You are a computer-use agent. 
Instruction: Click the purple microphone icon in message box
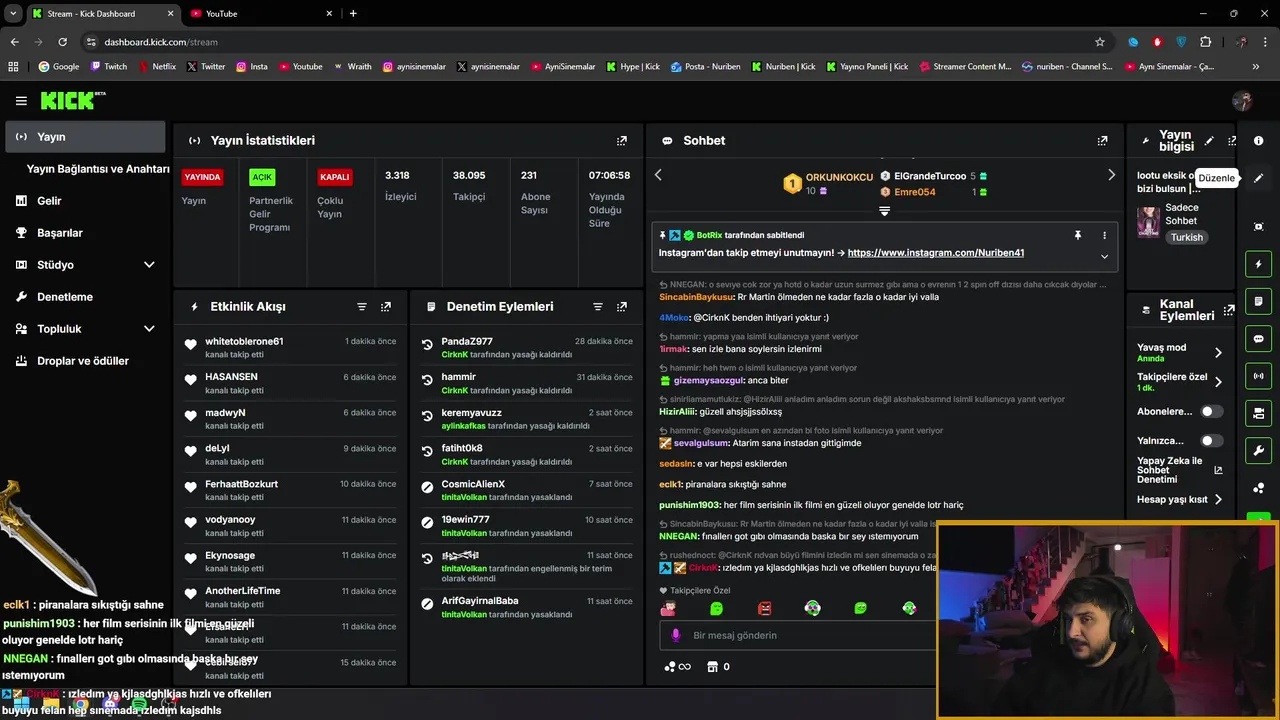[676, 635]
